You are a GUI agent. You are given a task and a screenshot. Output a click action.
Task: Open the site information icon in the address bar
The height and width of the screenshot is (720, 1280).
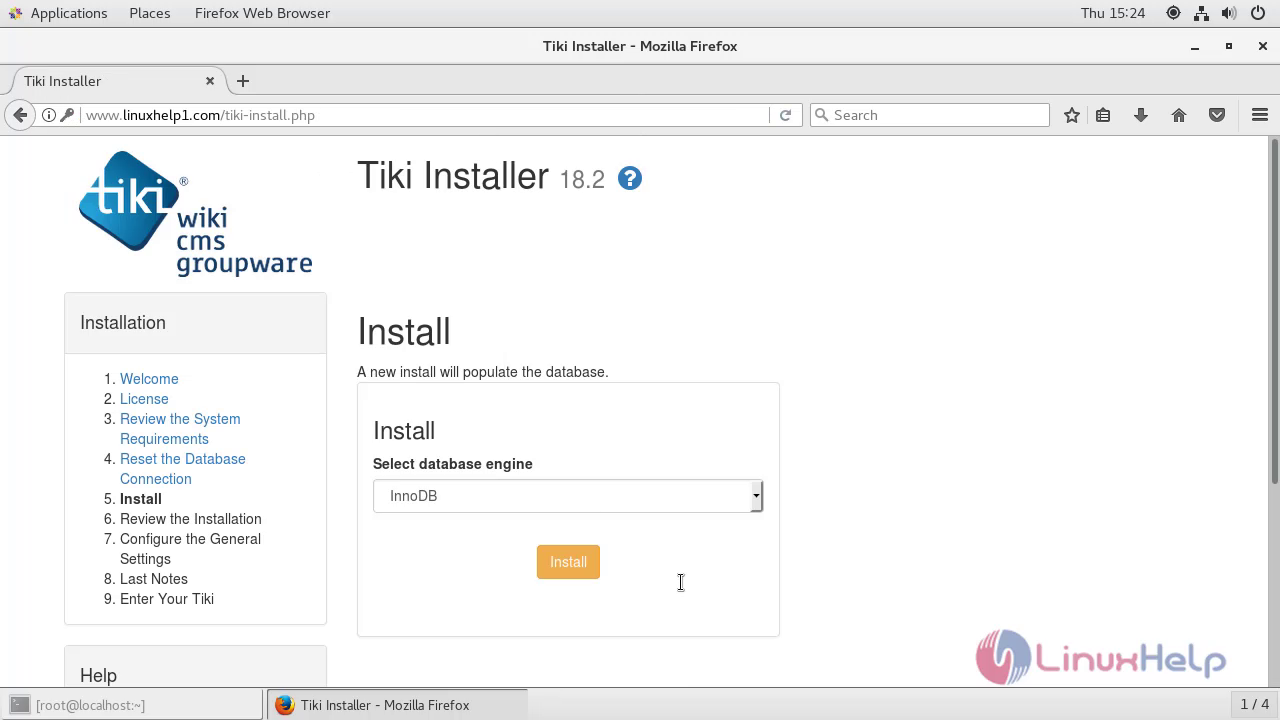48,115
